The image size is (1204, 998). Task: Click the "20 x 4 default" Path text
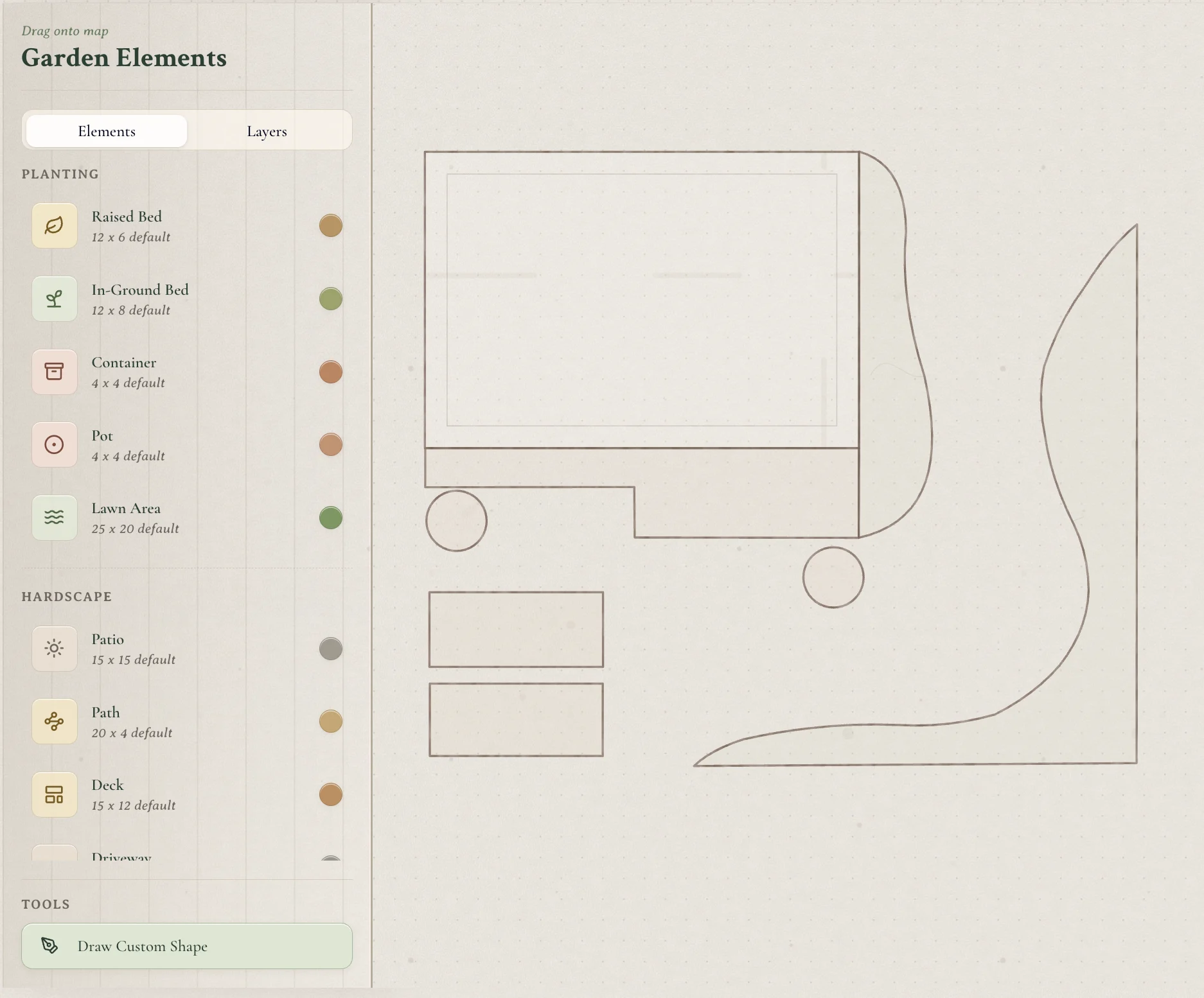pyautogui.click(x=132, y=733)
